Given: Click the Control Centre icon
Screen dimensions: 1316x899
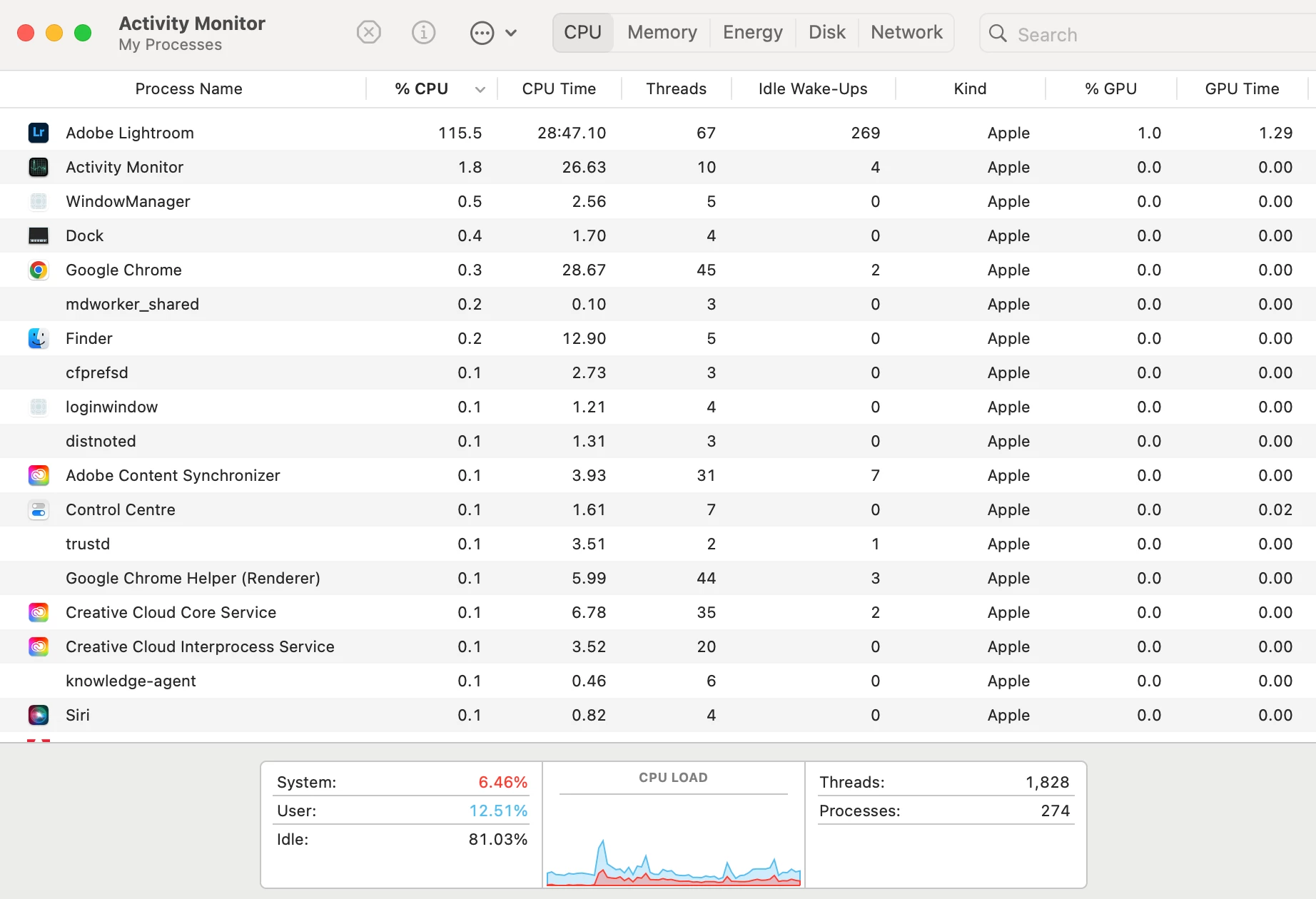Looking at the screenshot, I should (x=39, y=509).
